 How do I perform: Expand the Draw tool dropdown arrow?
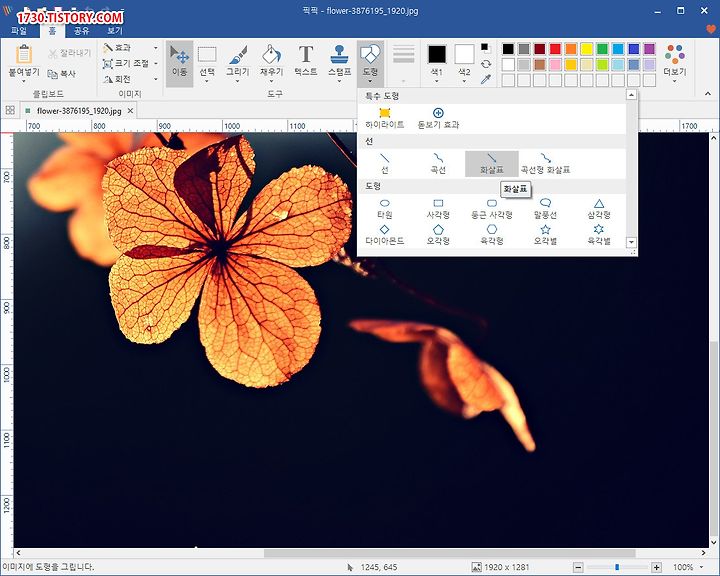point(237,82)
